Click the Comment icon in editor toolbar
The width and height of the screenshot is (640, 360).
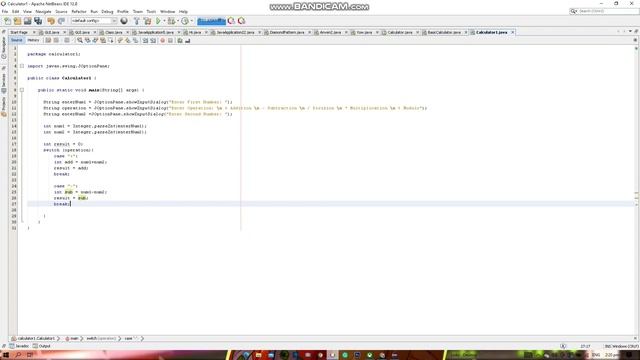coord(180,40)
